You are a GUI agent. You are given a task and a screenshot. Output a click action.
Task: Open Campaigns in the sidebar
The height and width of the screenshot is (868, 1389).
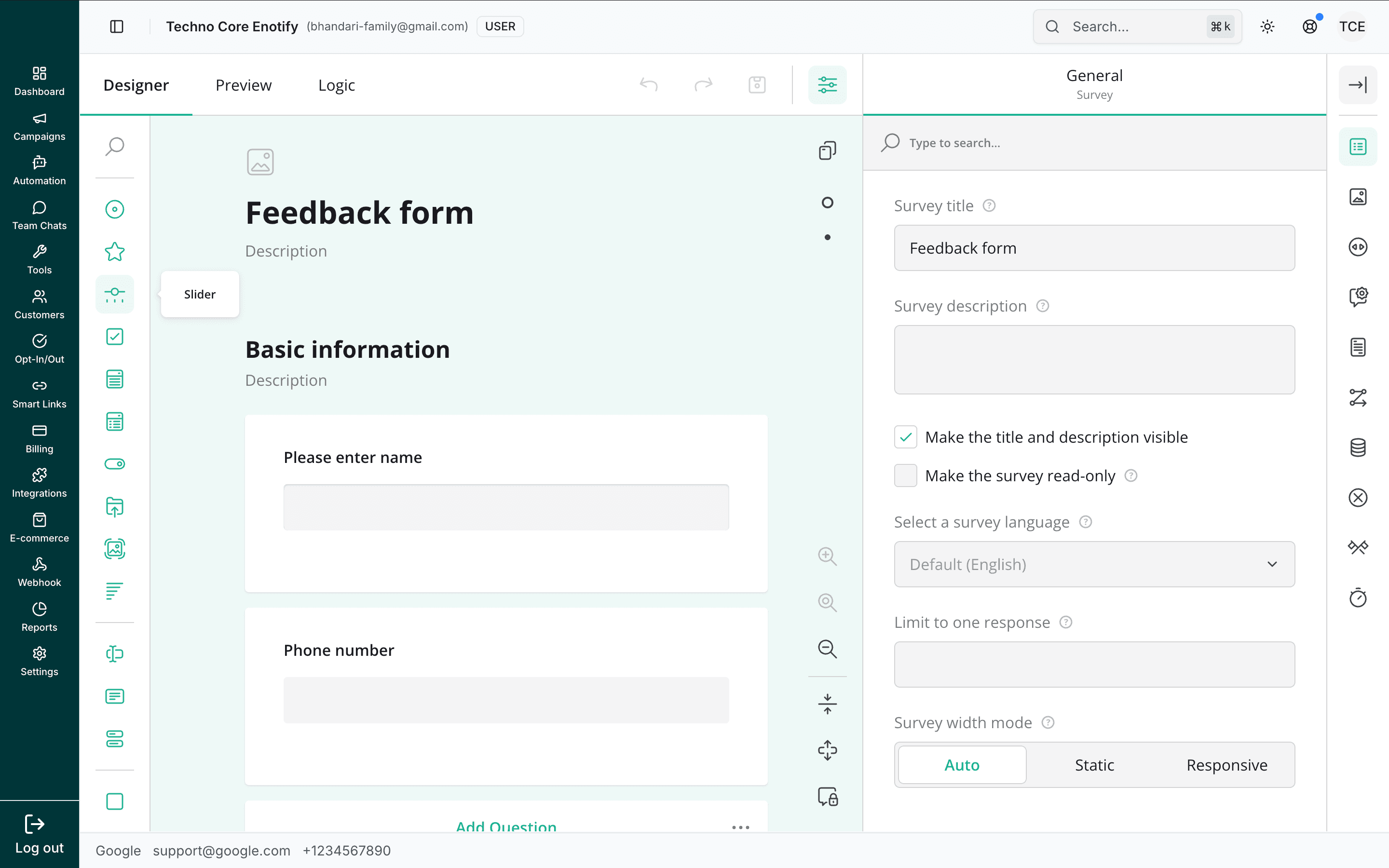click(x=39, y=126)
